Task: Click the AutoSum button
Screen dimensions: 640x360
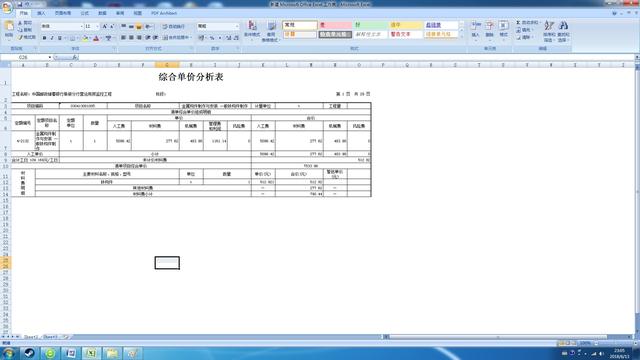Action: coord(527,23)
